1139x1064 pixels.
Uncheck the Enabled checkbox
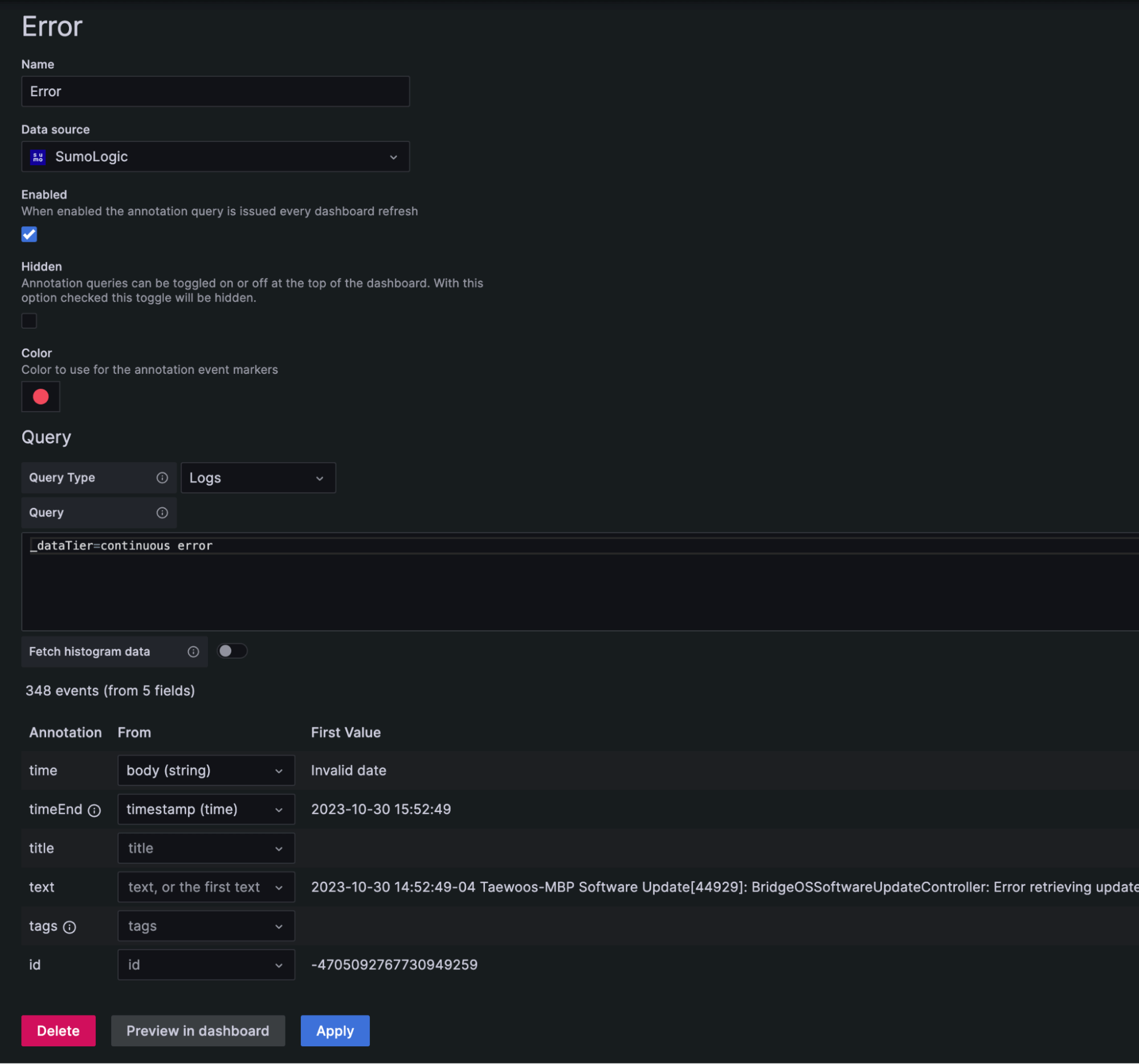click(x=28, y=234)
